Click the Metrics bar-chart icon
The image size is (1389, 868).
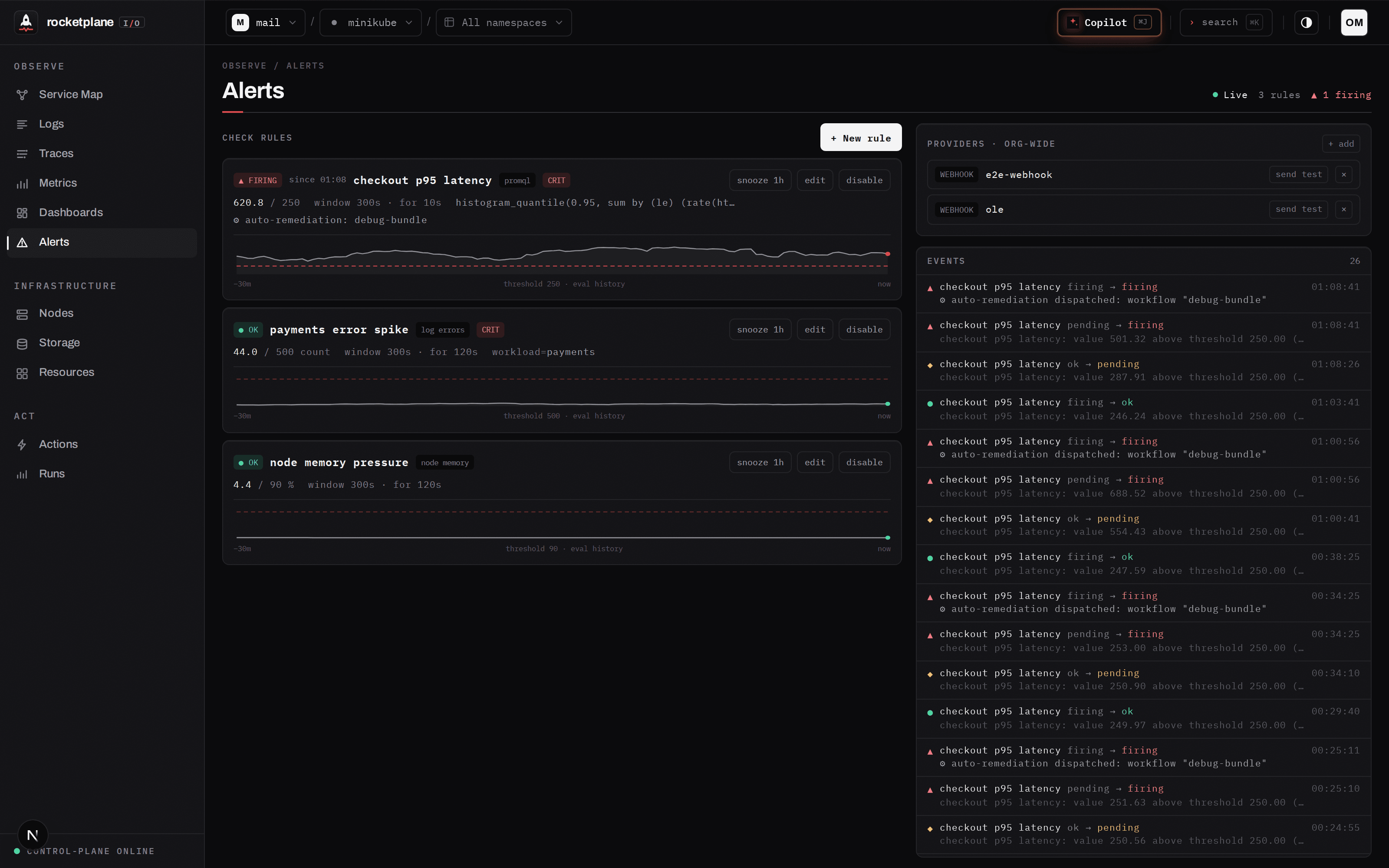click(23, 184)
